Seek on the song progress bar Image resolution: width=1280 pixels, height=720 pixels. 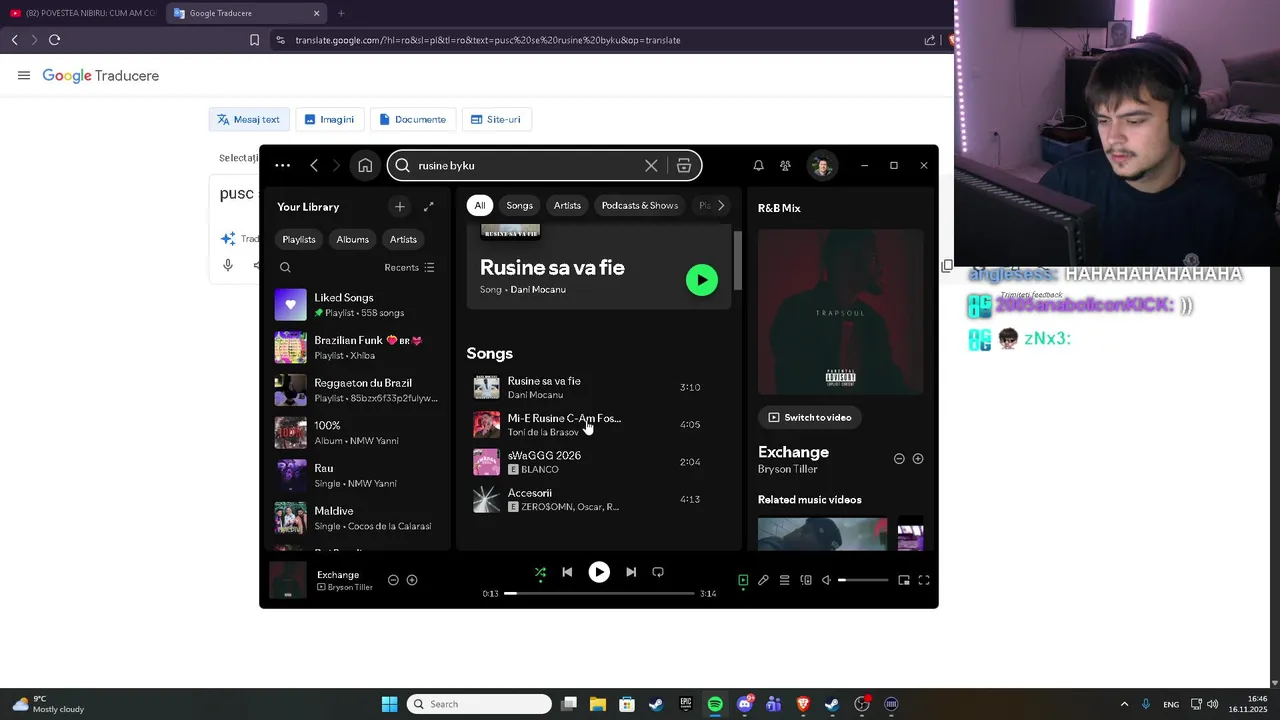599,593
